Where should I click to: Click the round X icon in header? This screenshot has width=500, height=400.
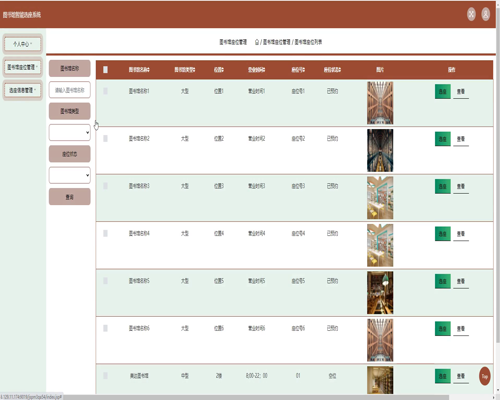tap(471, 14)
